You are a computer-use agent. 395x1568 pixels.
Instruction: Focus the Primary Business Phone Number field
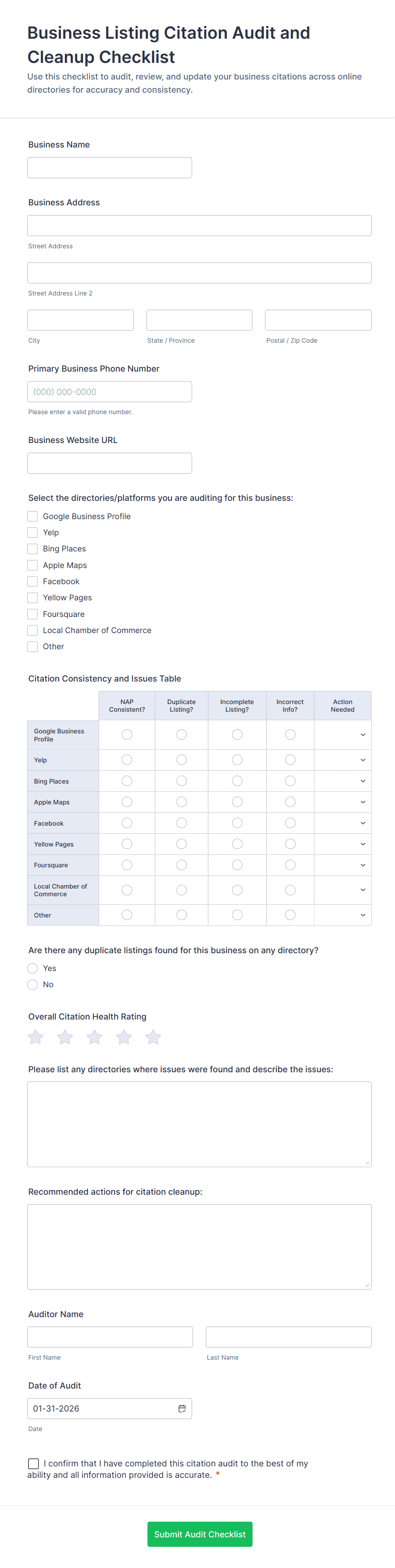point(110,392)
